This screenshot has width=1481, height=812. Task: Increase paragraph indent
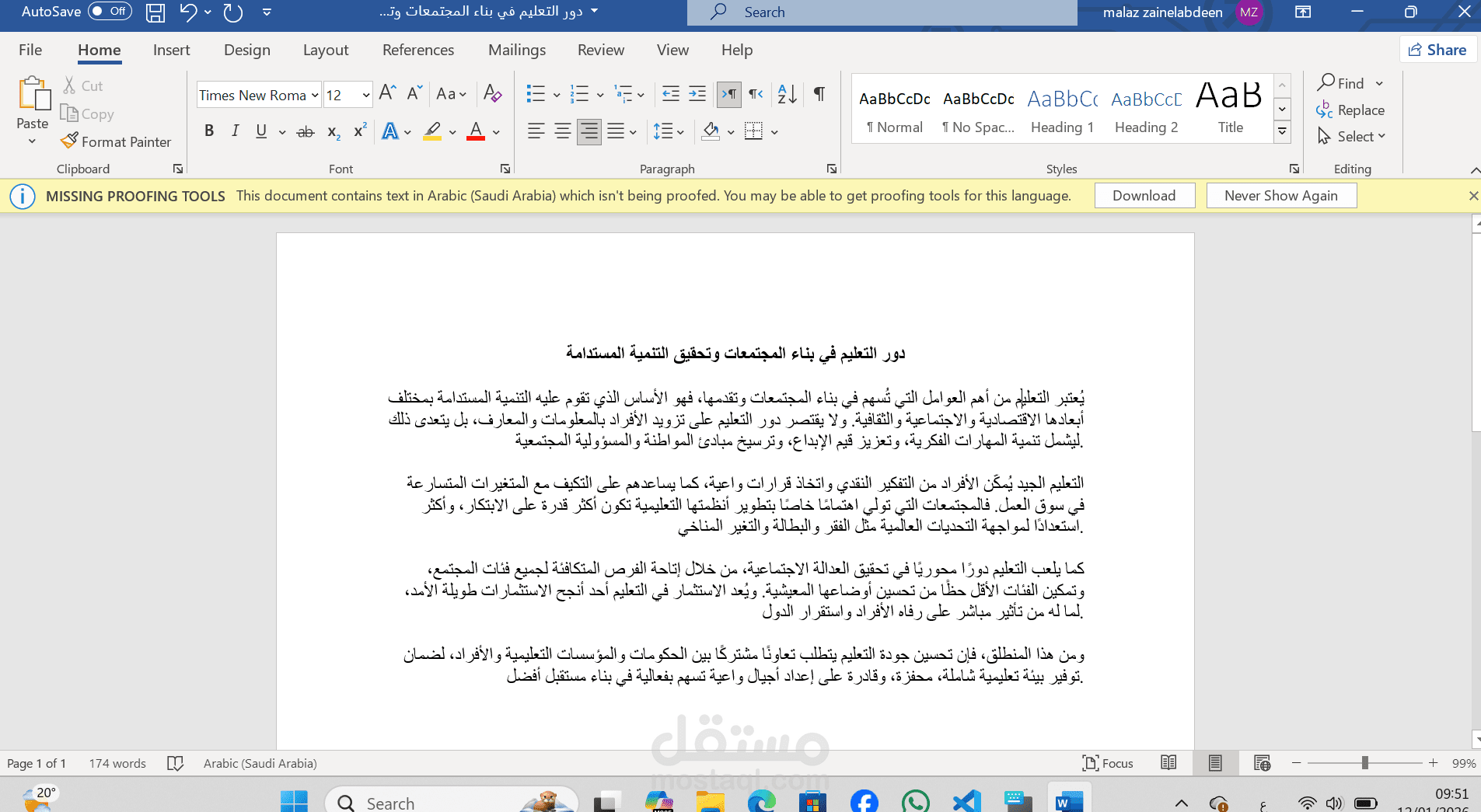coord(697,94)
